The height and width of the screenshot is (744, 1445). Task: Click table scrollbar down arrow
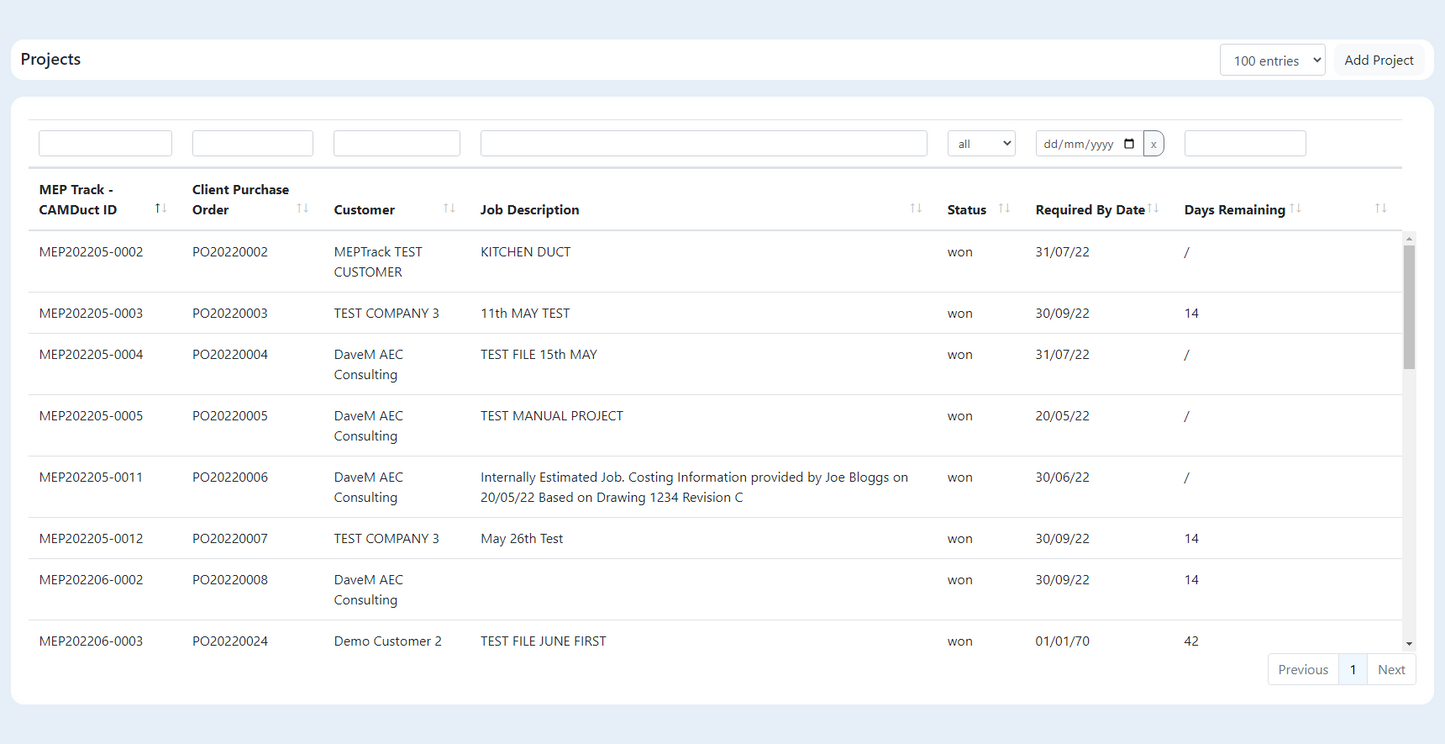tap(1409, 644)
